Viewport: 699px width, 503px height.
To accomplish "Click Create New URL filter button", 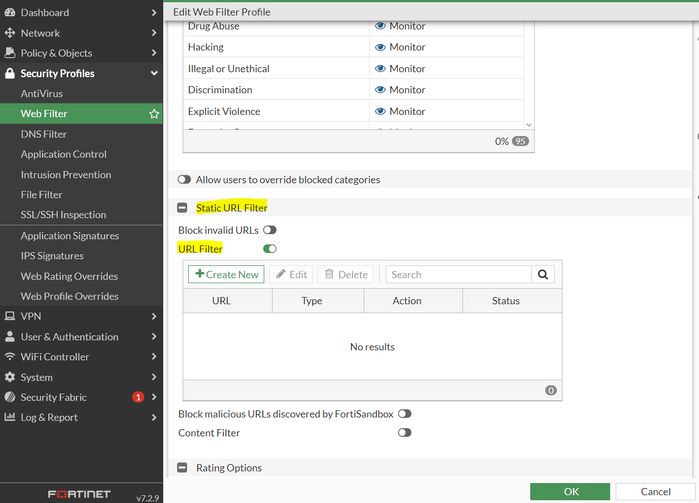I will (226, 274).
